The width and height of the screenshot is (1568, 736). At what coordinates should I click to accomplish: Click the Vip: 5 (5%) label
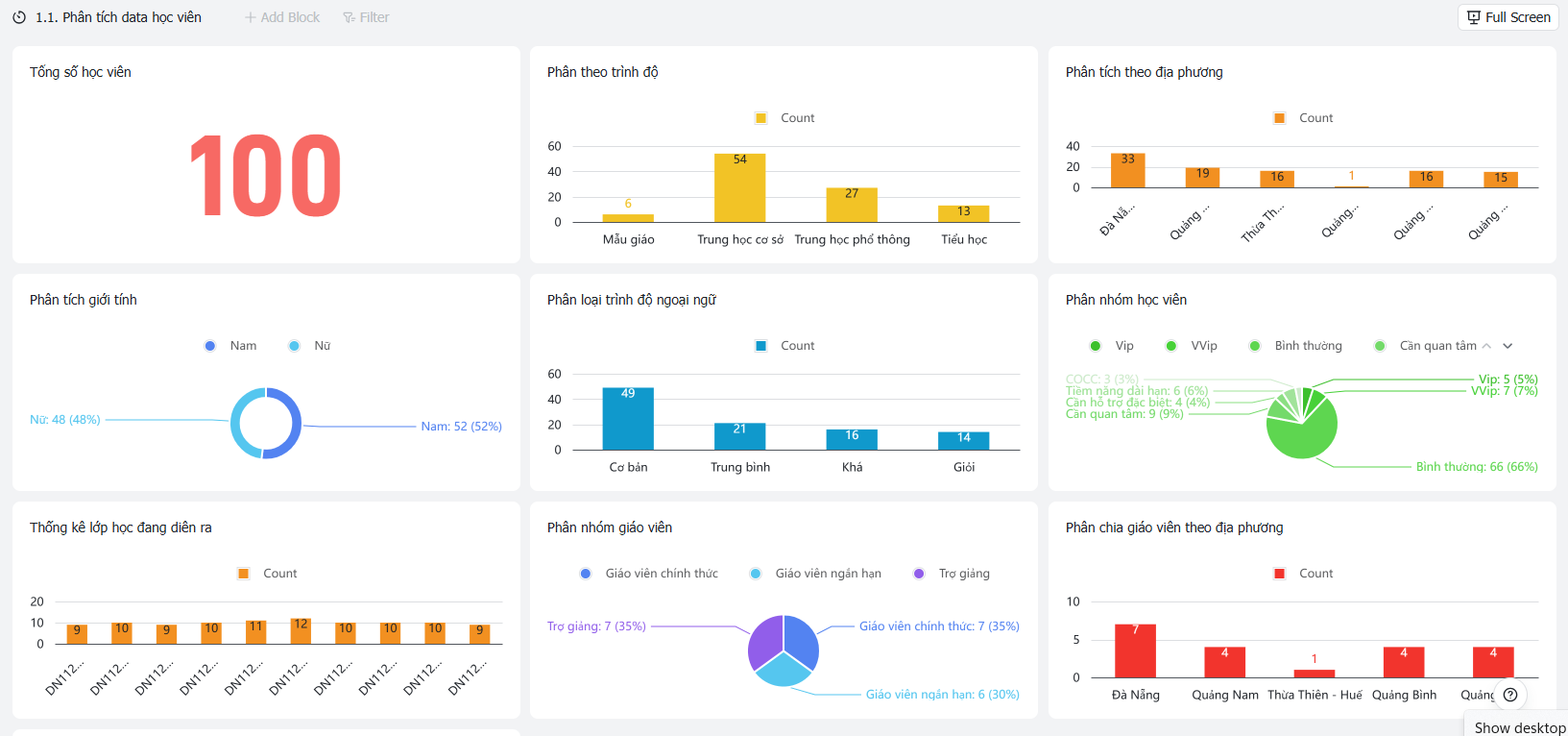1508,380
